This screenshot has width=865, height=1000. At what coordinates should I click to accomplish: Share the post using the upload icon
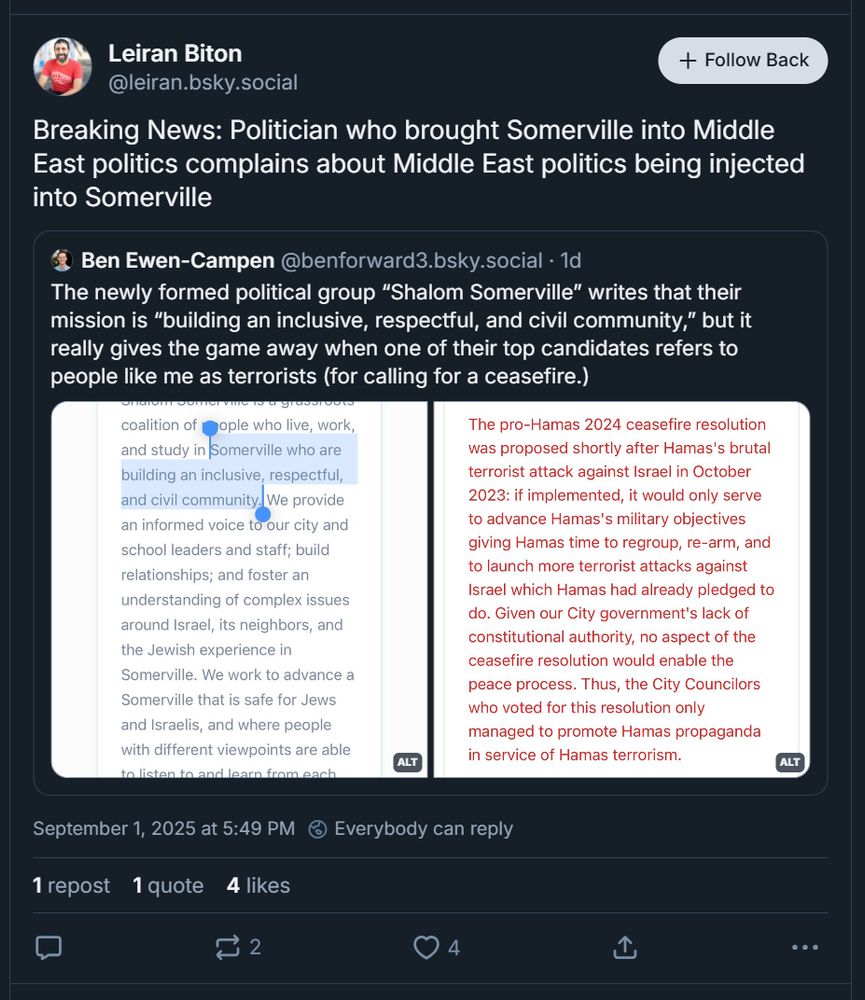pyautogui.click(x=624, y=947)
